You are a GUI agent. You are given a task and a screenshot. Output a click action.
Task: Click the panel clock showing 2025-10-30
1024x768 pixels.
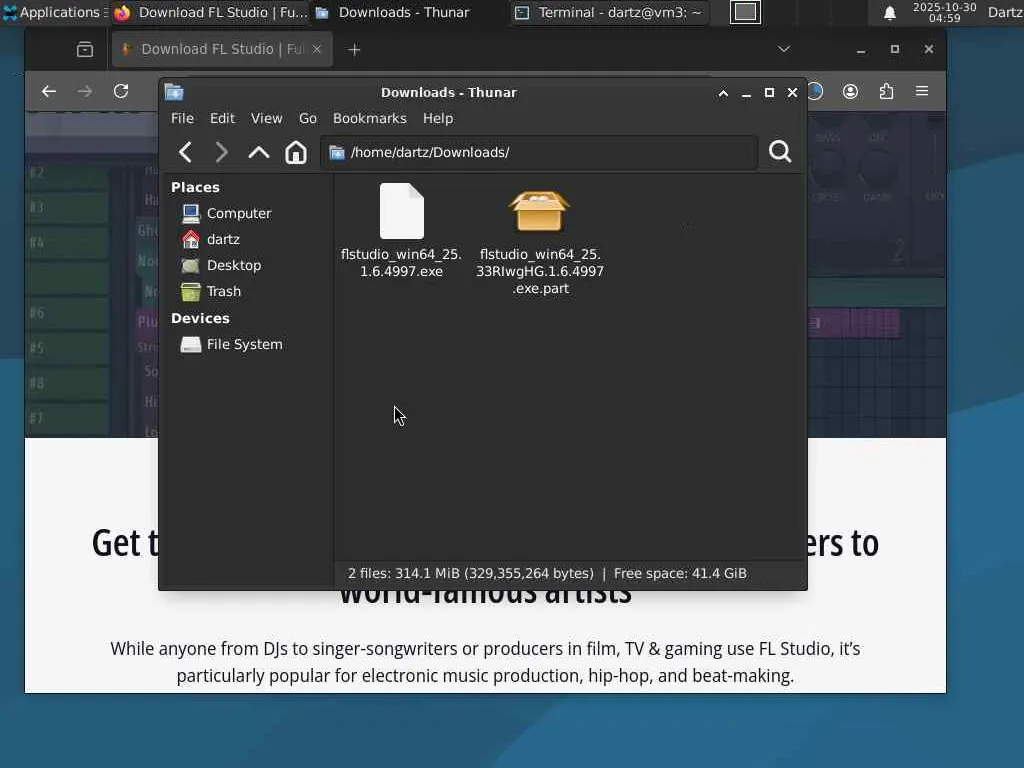pos(944,12)
